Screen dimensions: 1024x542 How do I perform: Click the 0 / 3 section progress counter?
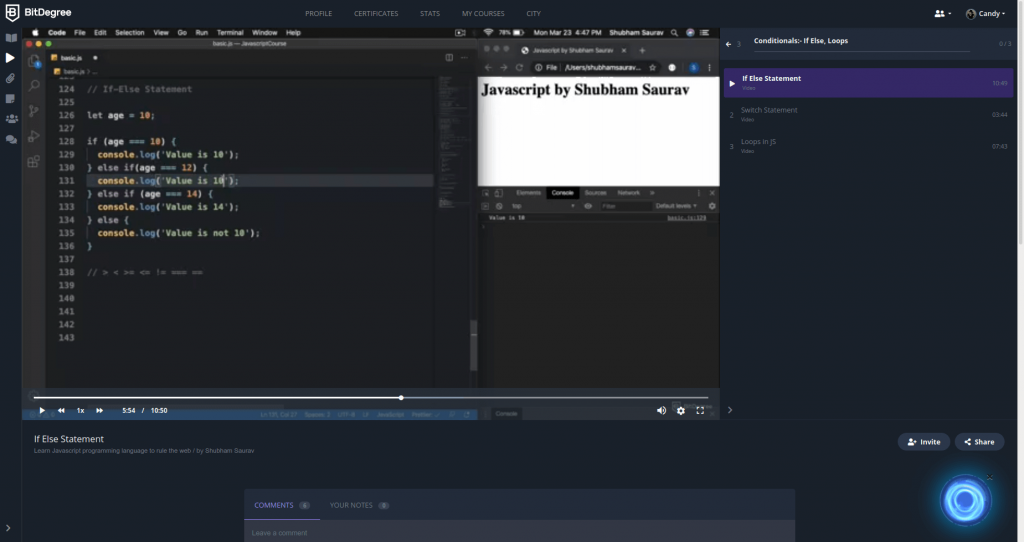coord(1004,44)
